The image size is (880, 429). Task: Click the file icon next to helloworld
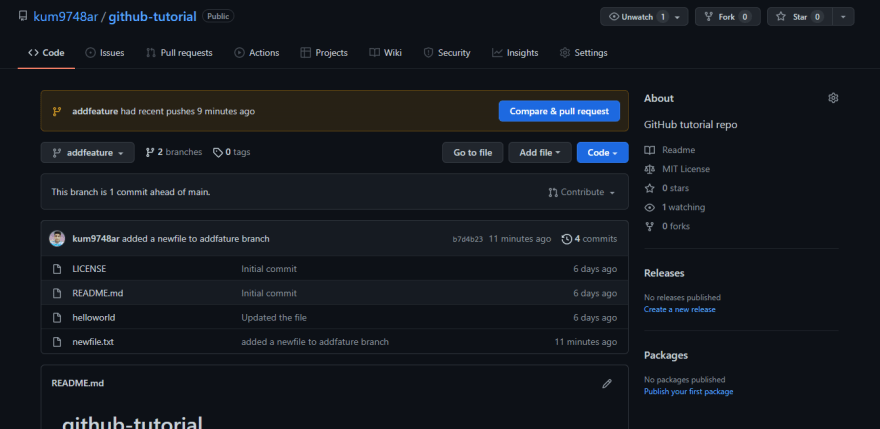point(57,317)
